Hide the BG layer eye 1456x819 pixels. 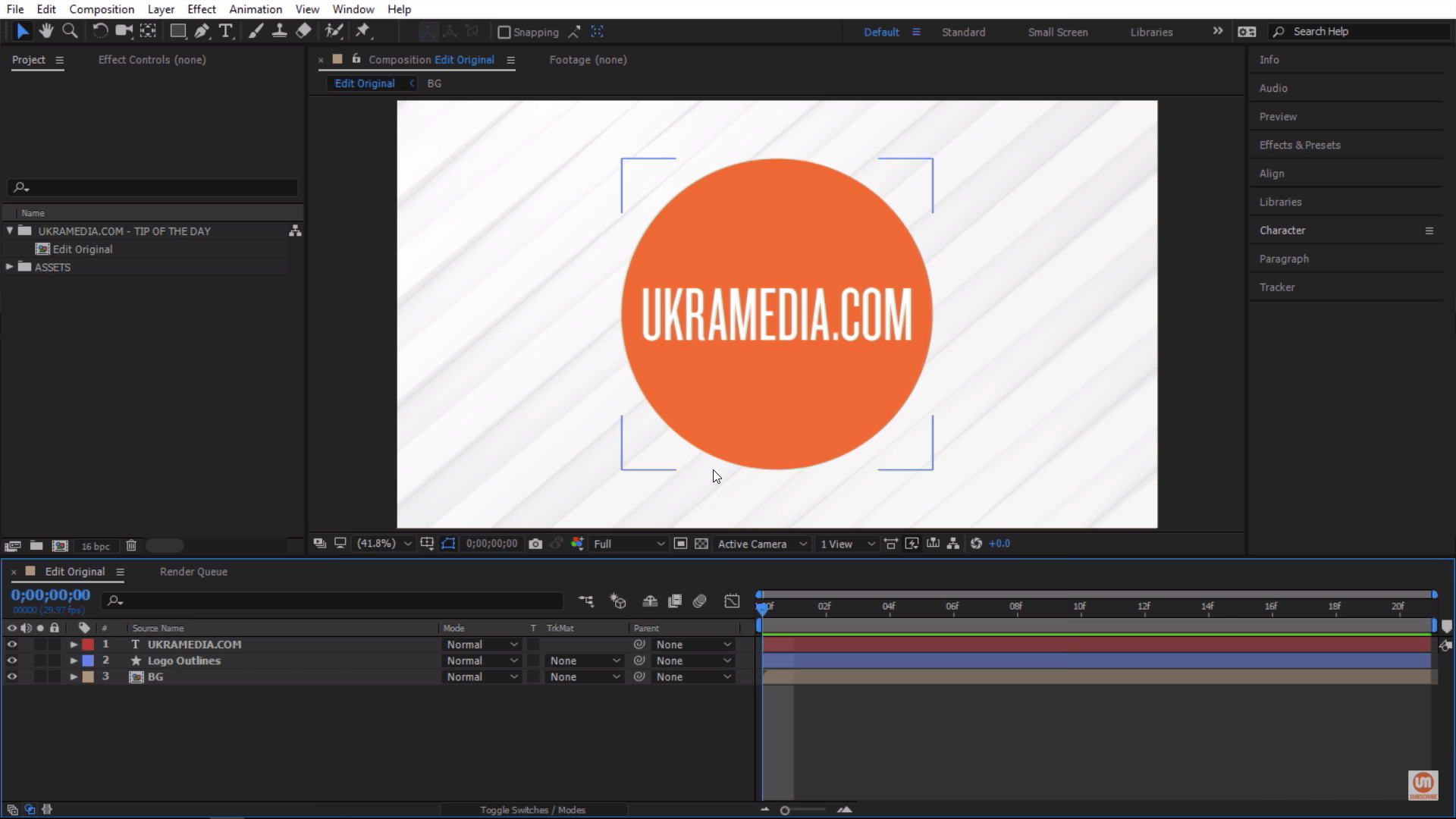point(11,677)
